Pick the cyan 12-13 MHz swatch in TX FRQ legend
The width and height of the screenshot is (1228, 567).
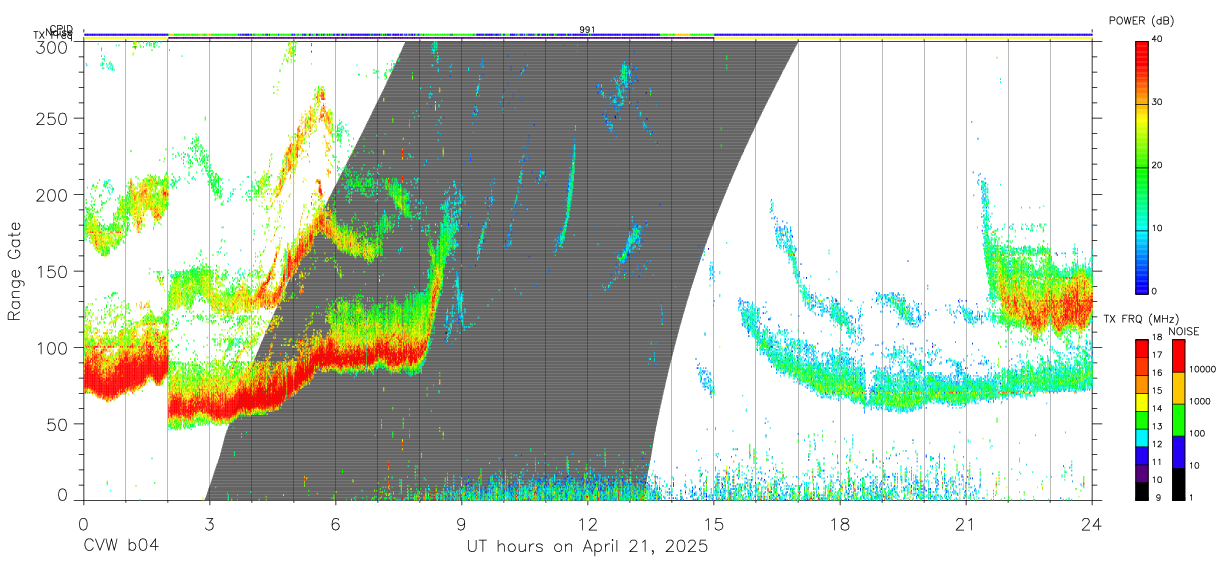pos(1142,438)
